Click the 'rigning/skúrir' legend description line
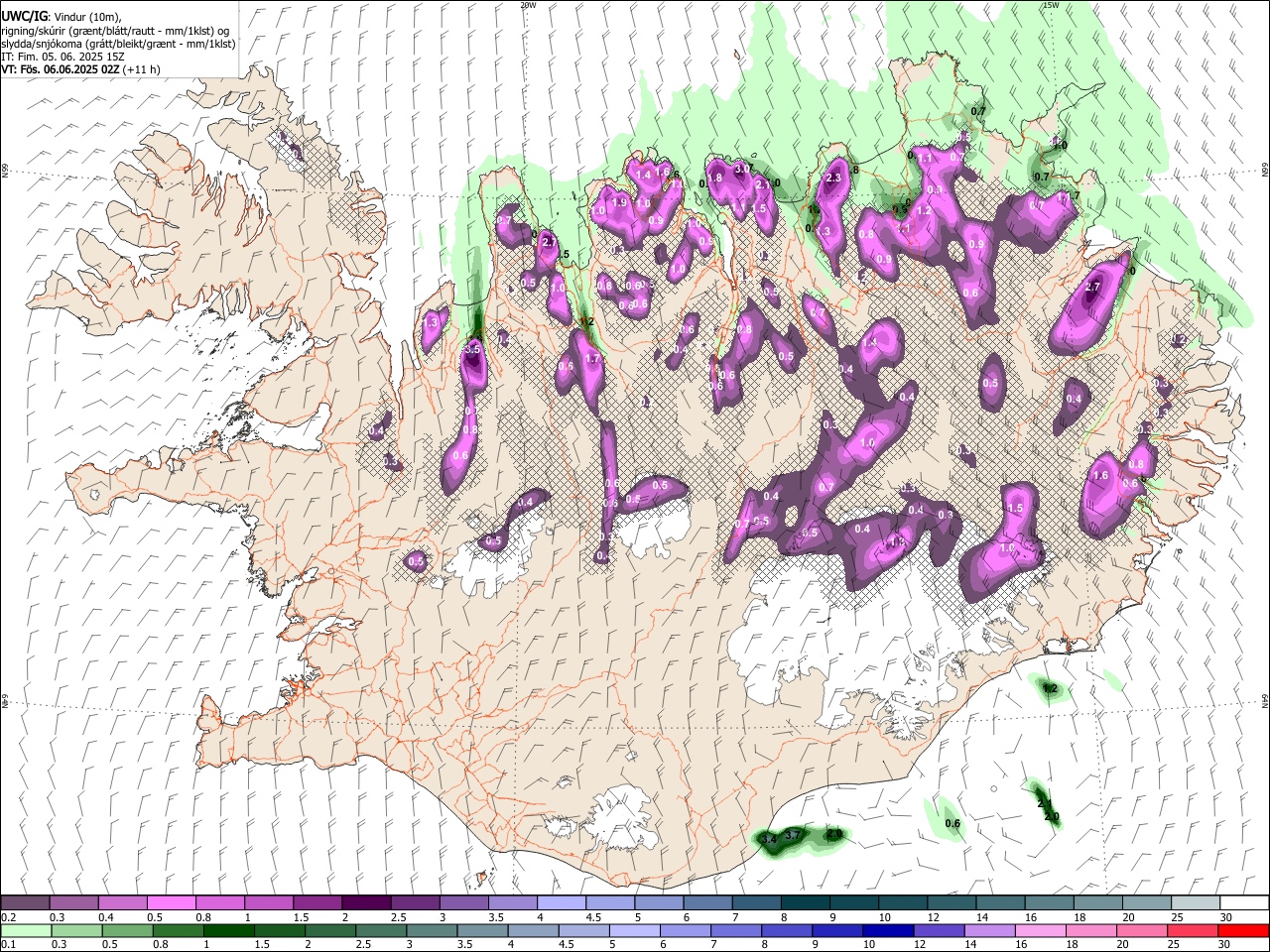 click(x=115, y=31)
